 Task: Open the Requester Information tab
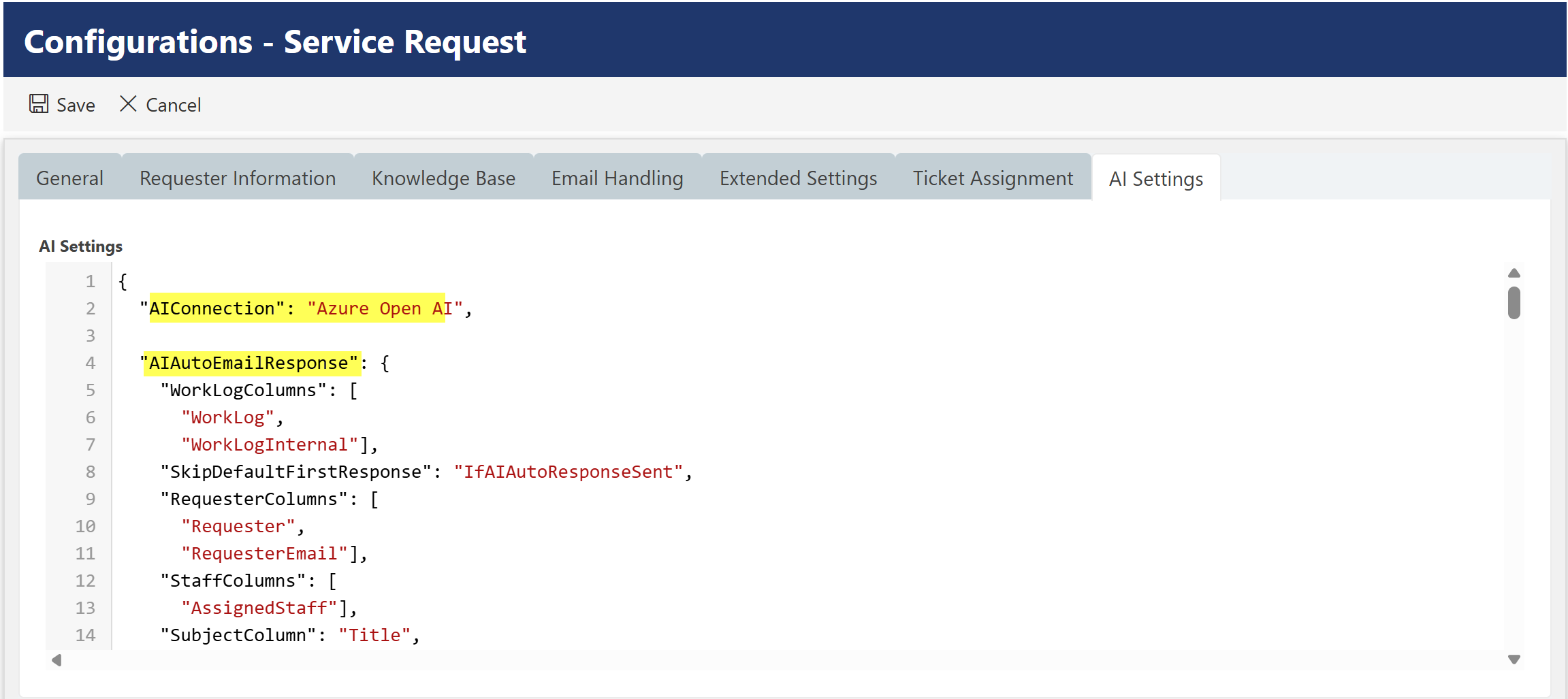238,178
